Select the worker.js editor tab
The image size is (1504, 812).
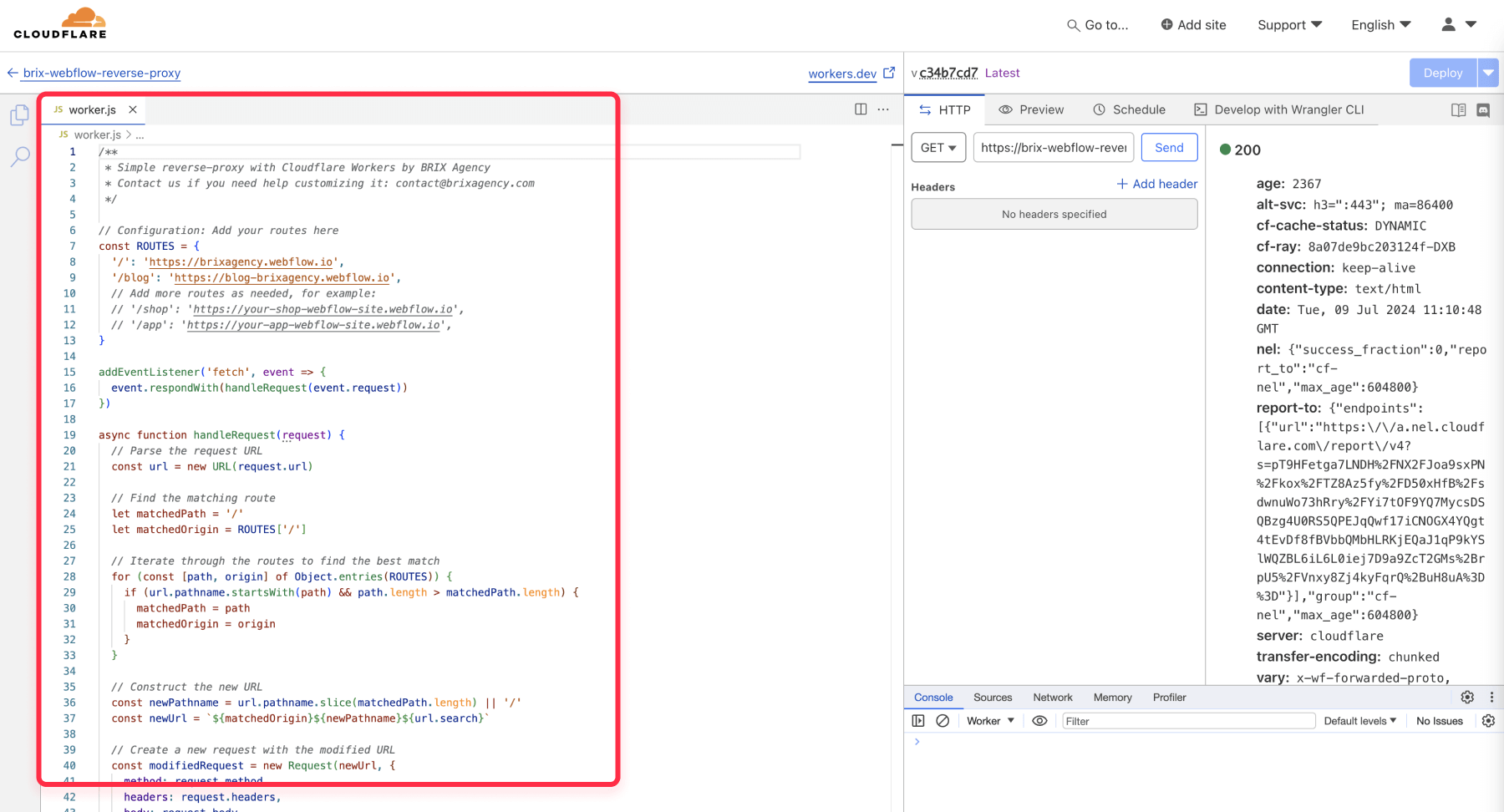(x=92, y=109)
